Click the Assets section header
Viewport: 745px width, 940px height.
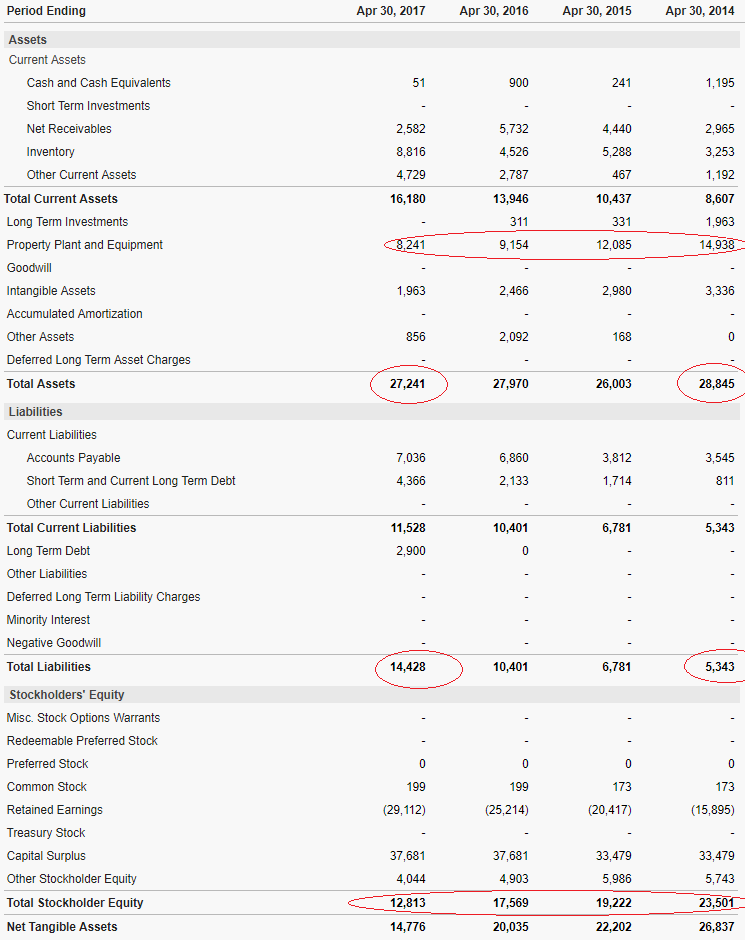pyautogui.click(x=28, y=40)
